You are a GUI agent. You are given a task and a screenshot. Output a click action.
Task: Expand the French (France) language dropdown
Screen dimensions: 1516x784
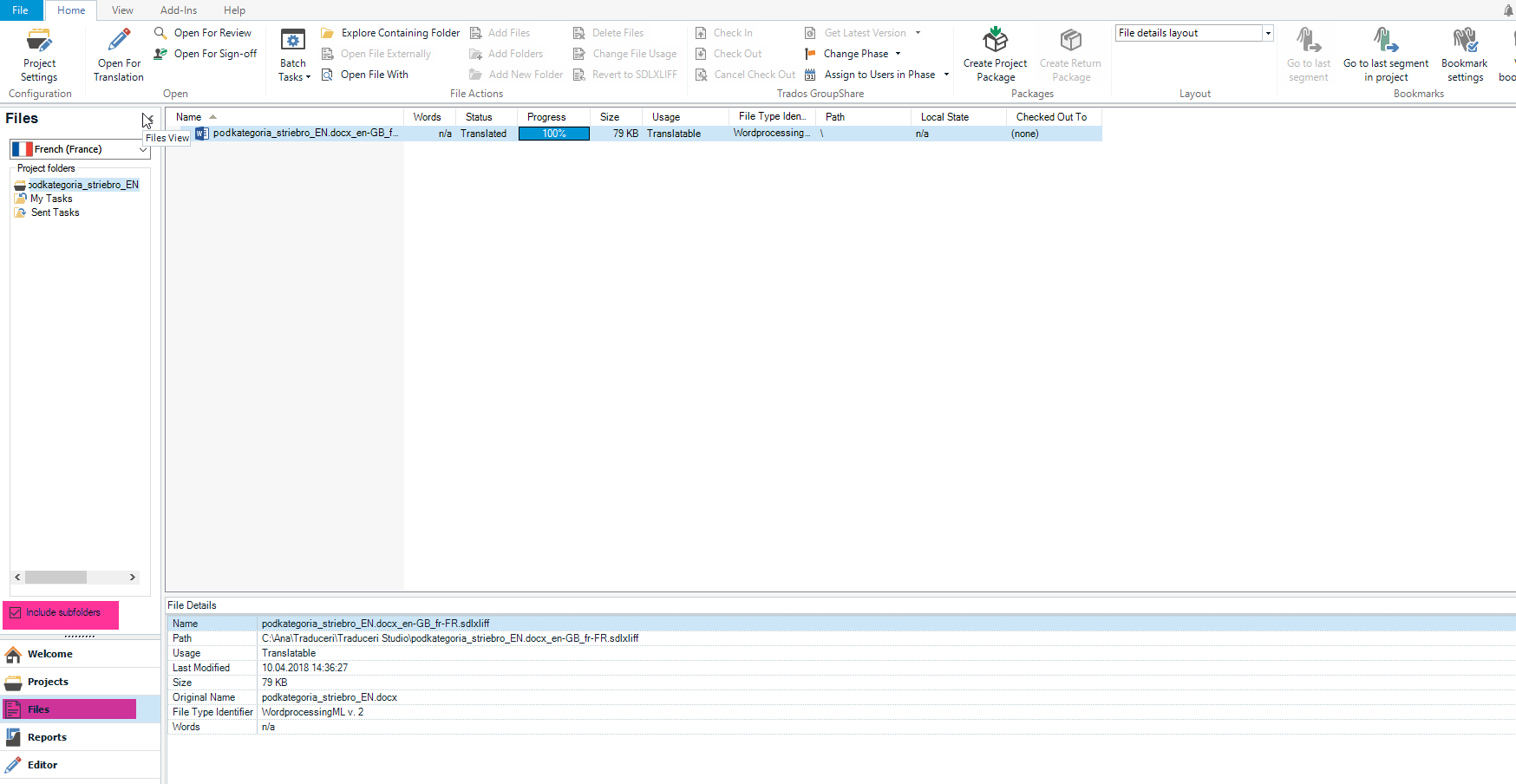pos(142,149)
